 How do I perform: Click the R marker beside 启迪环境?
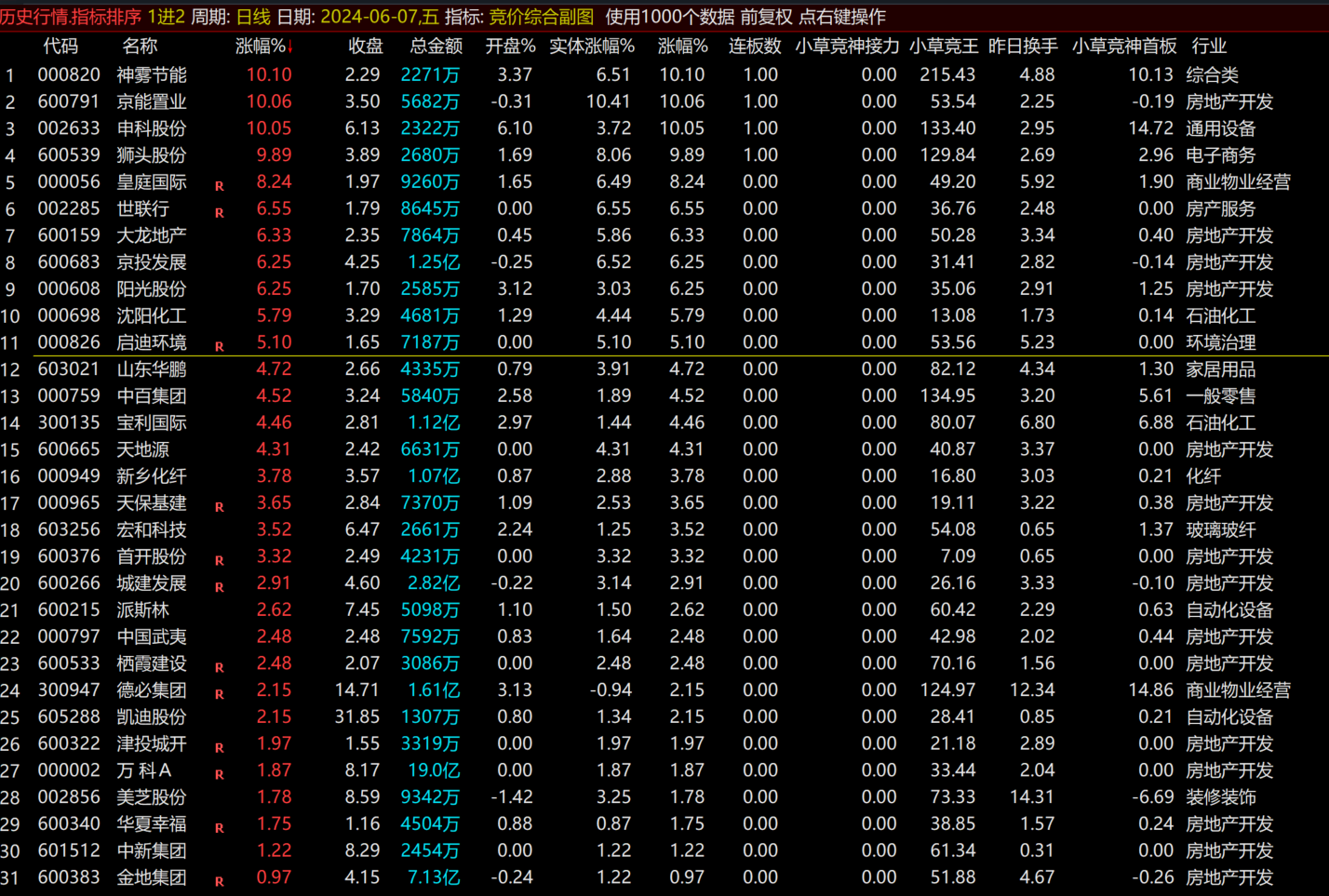click(220, 347)
